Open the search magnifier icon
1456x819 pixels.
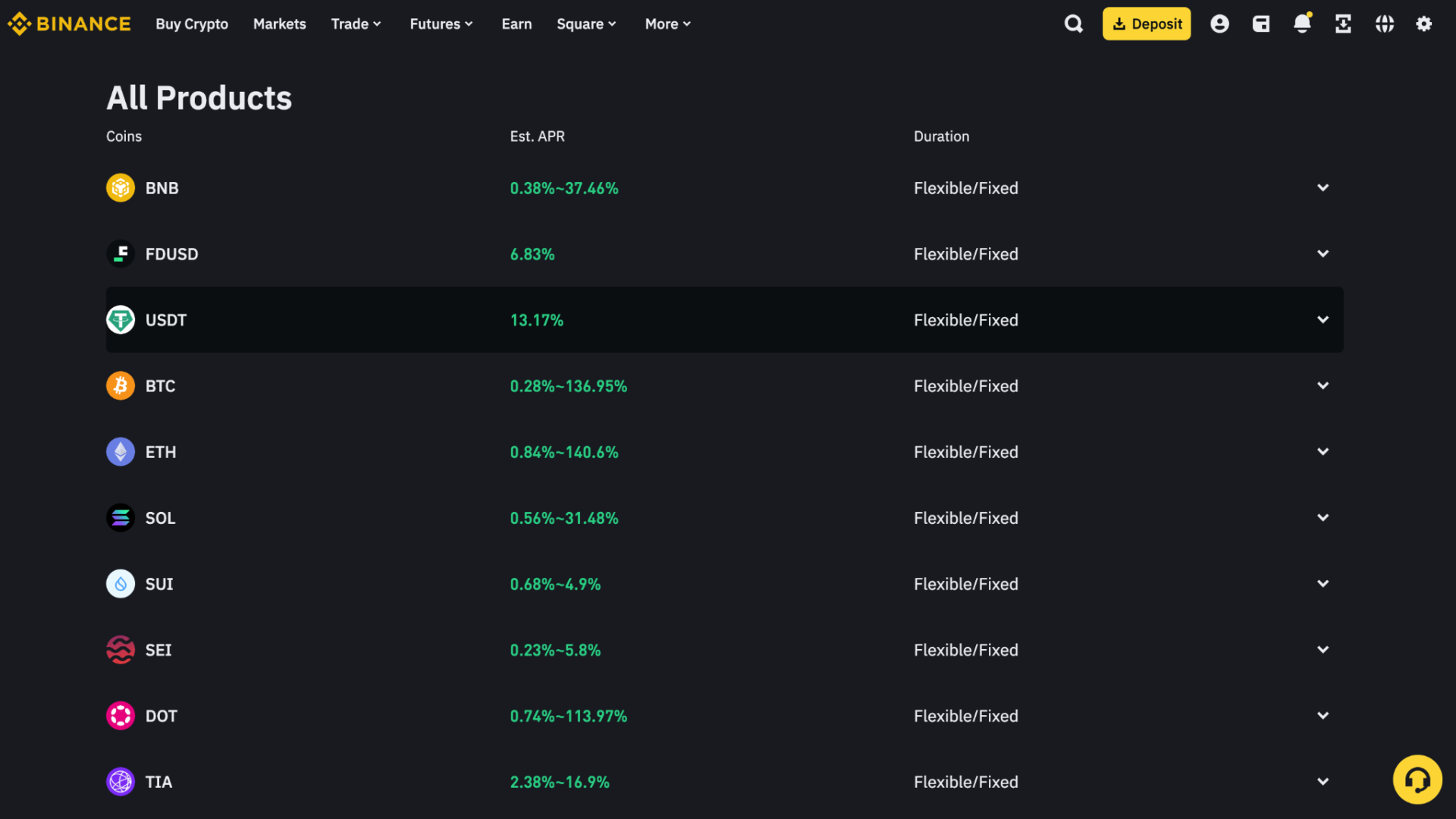click(1073, 24)
